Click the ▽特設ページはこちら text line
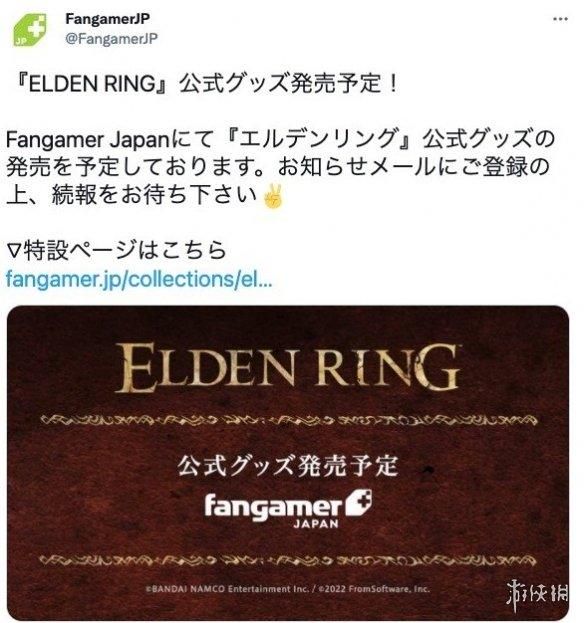Screen dimensions: 584x623 (117, 250)
